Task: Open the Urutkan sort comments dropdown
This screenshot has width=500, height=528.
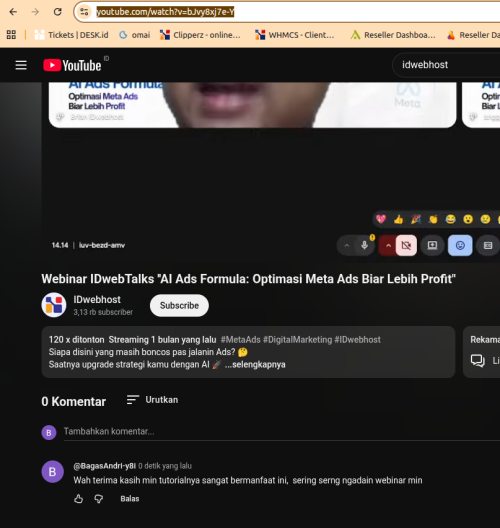Action: point(153,400)
